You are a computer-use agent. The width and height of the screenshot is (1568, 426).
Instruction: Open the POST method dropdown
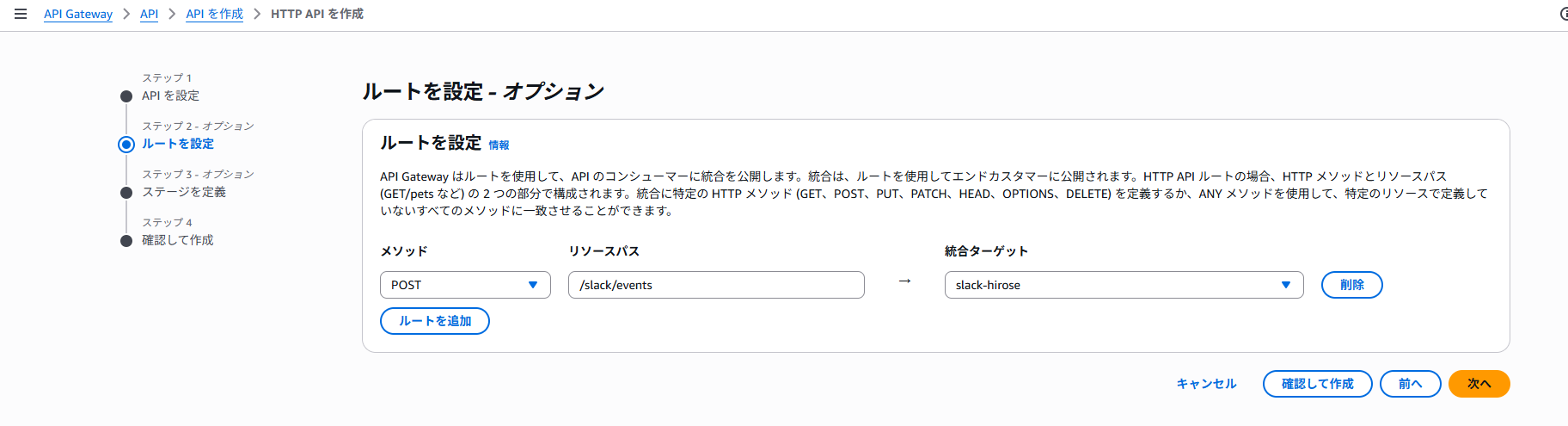(x=465, y=285)
